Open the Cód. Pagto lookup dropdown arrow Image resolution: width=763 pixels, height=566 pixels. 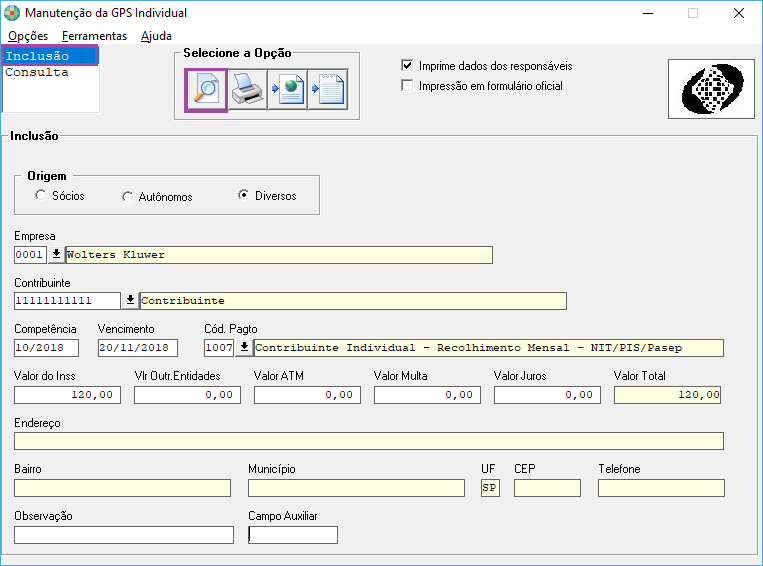(x=244, y=347)
